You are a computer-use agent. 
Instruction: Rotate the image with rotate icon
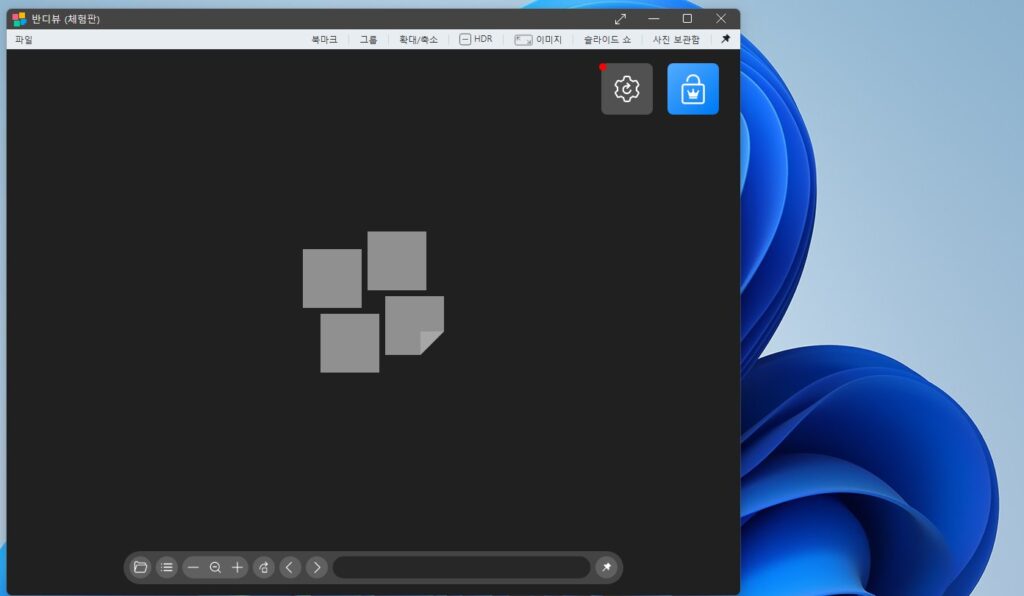(x=264, y=567)
